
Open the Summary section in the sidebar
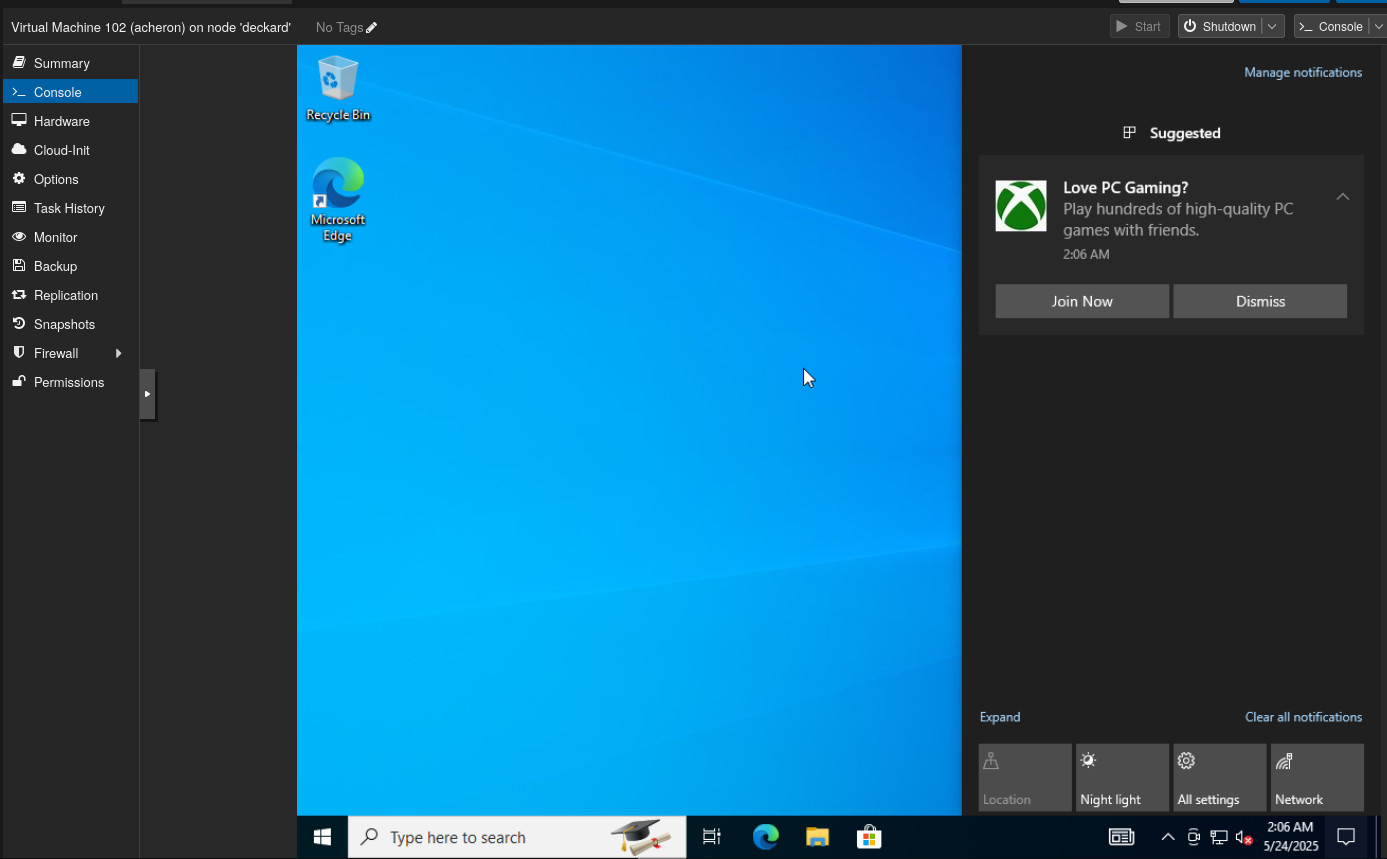pos(70,63)
